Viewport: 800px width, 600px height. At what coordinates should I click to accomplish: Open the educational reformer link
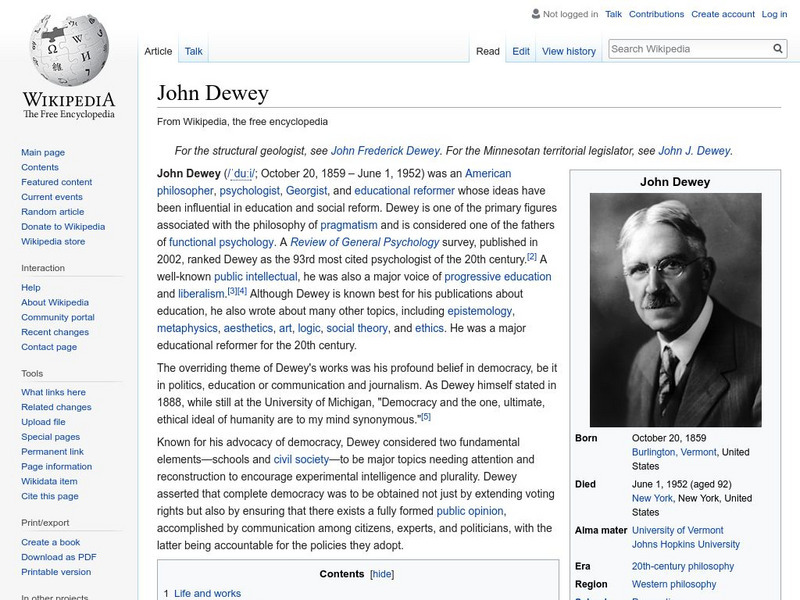click(404, 190)
